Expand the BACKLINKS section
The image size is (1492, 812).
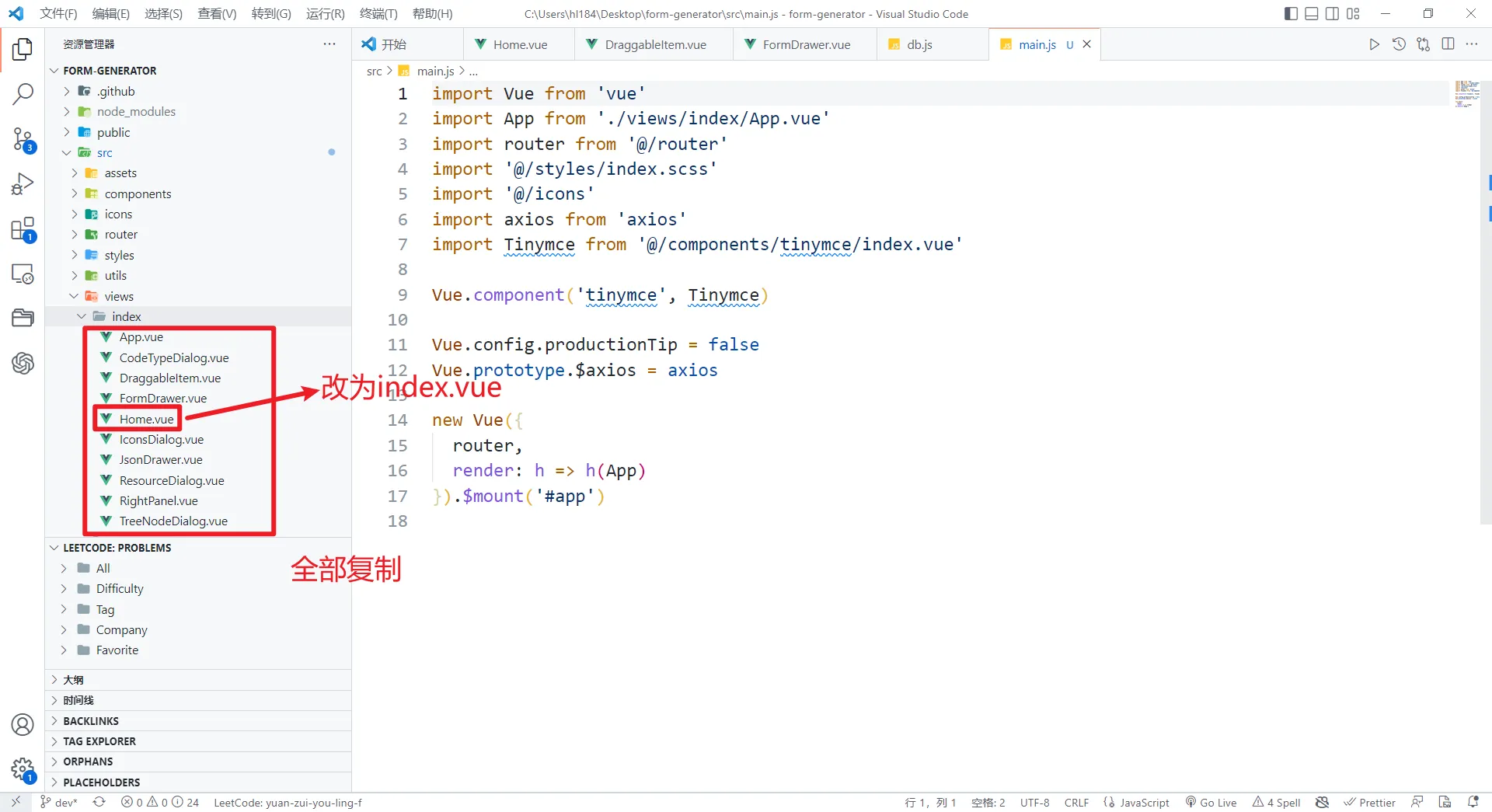[91, 721]
